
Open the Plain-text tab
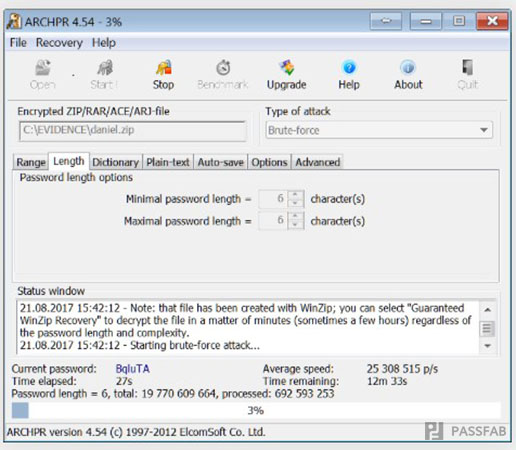point(168,162)
